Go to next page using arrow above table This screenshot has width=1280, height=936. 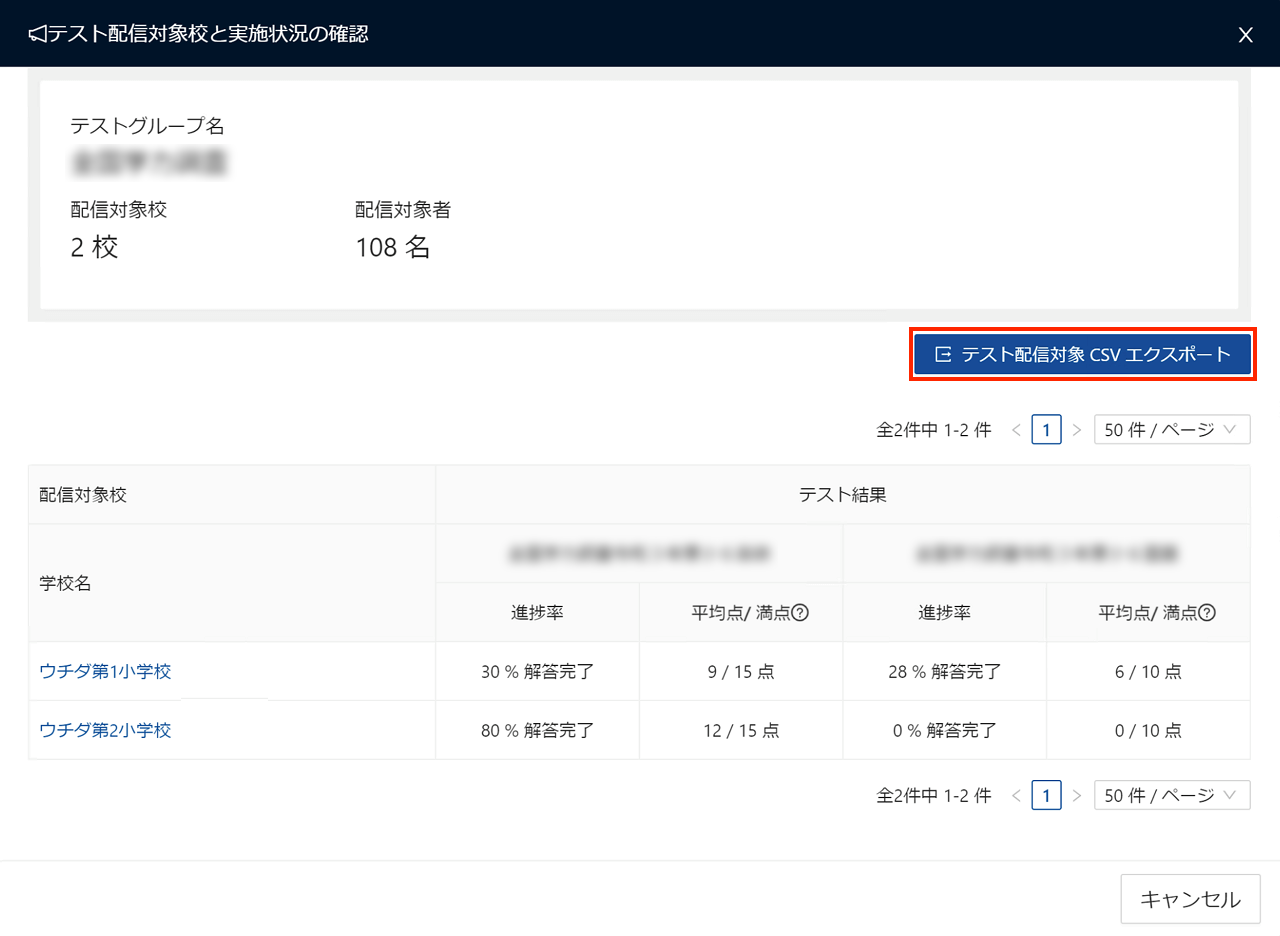1077,430
